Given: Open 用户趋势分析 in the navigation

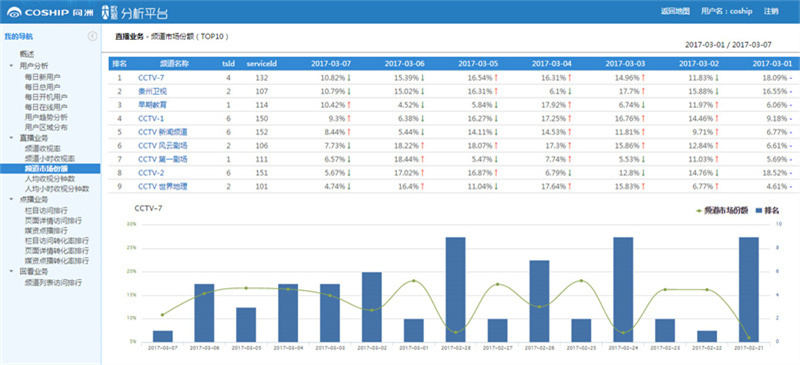Looking at the screenshot, I should (46, 117).
